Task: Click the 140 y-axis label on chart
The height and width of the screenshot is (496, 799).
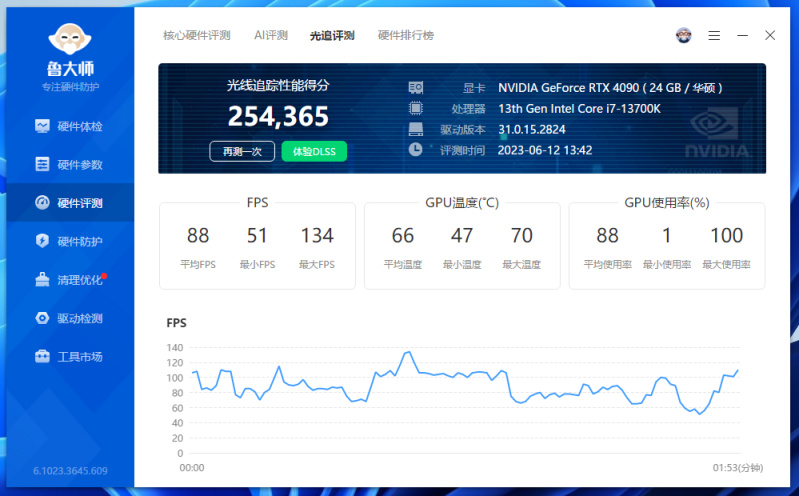Action: (x=174, y=348)
